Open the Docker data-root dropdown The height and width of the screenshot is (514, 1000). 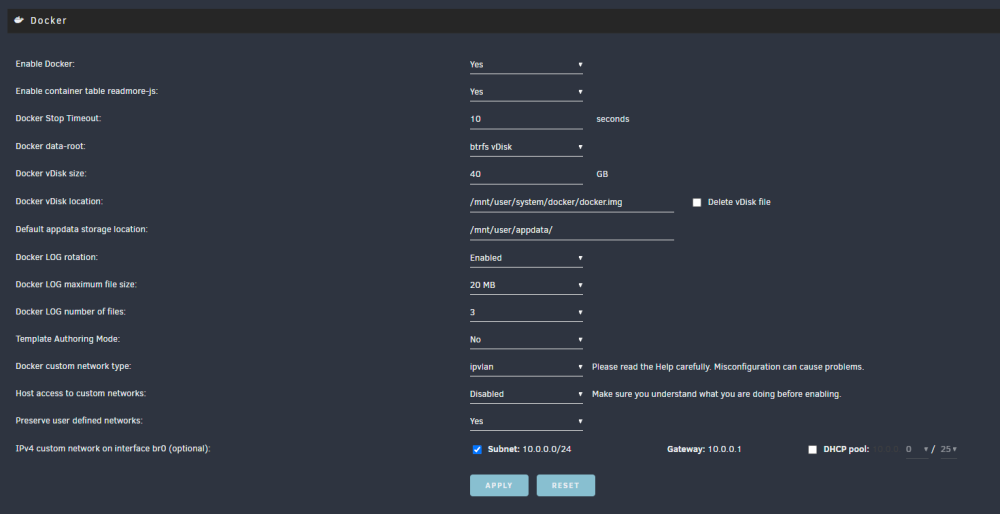[x=526, y=147]
